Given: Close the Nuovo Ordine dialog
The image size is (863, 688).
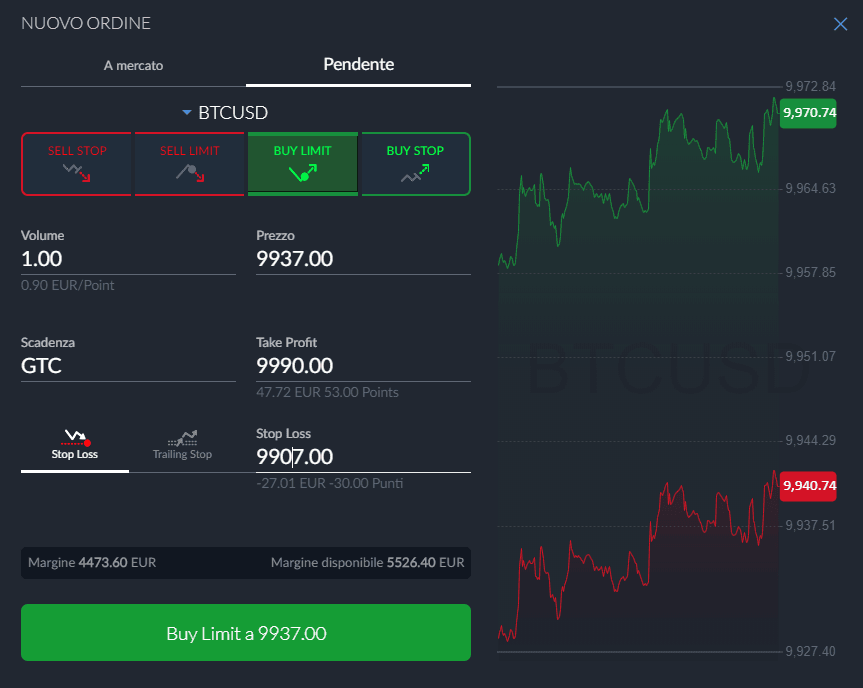Looking at the screenshot, I should tap(840, 24).
